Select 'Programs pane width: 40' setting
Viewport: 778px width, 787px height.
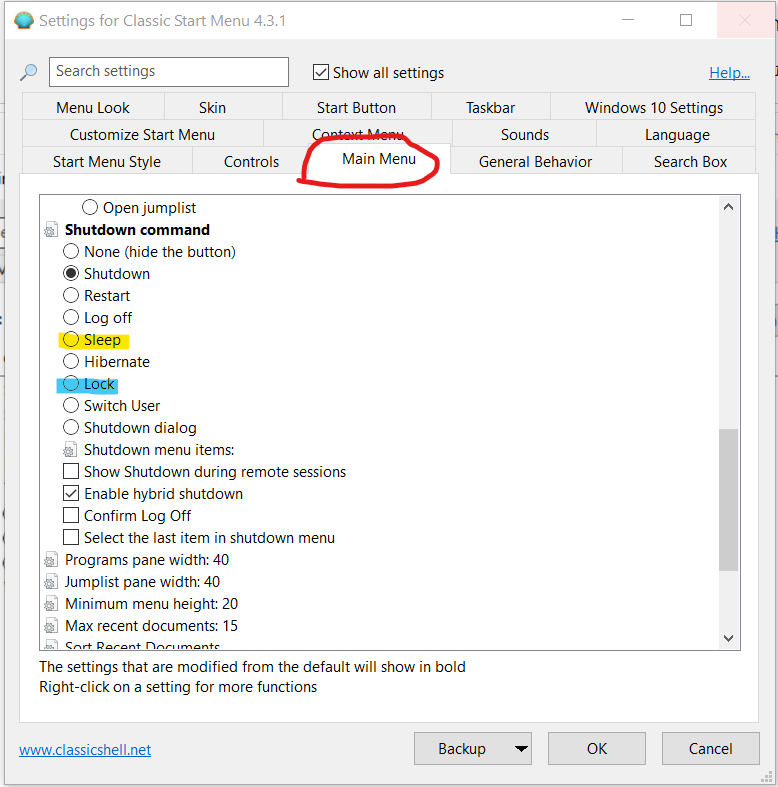coord(147,560)
